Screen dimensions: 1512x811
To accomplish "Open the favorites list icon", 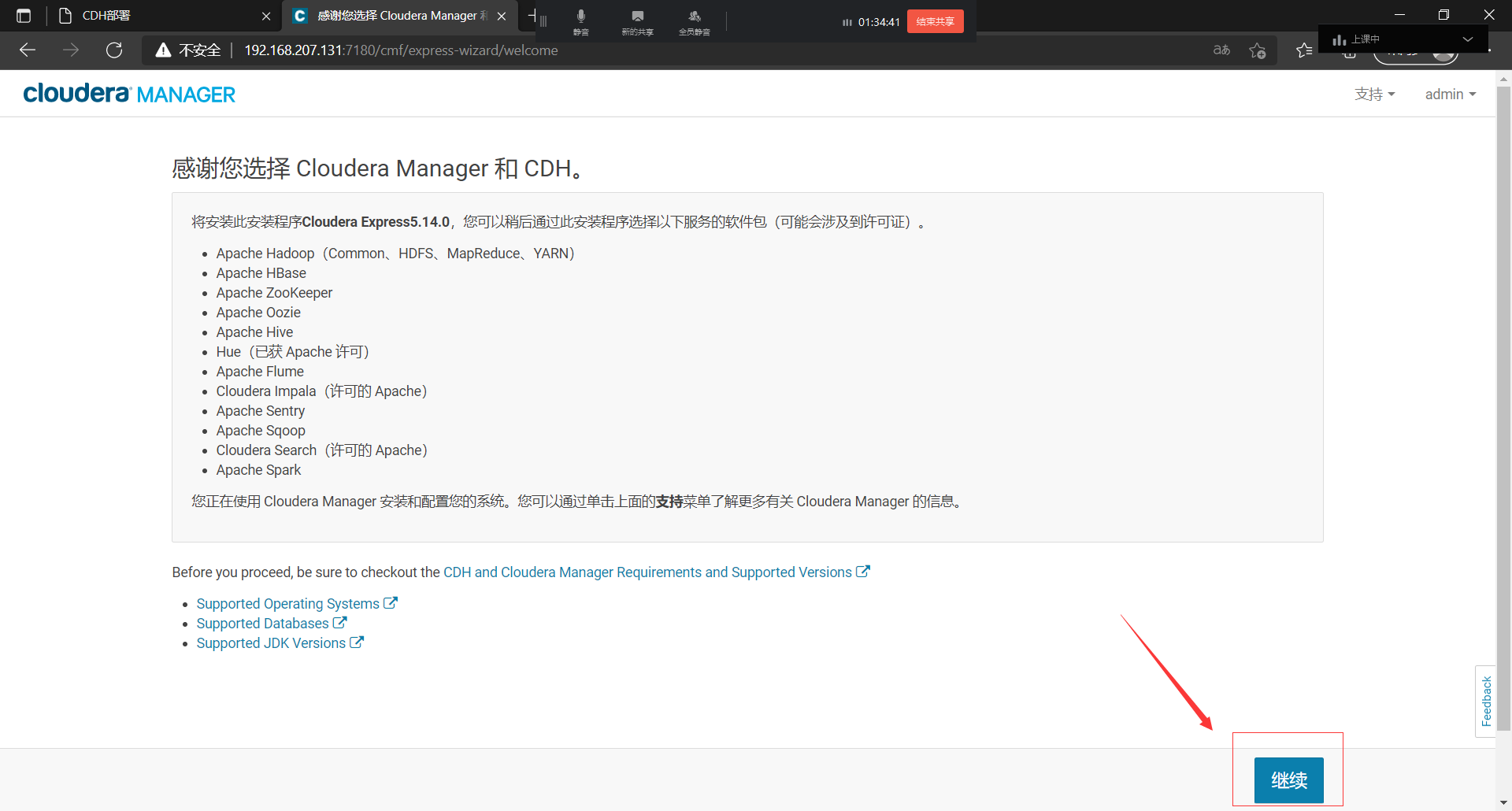I will pyautogui.click(x=1303, y=50).
